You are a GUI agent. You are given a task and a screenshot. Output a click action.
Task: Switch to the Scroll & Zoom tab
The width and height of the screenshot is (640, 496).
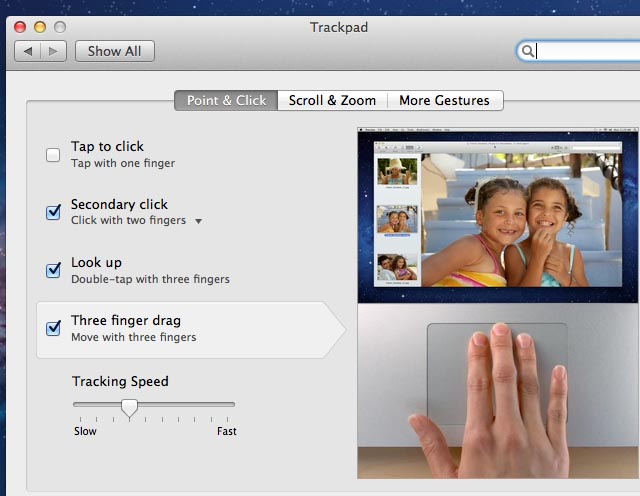point(332,100)
